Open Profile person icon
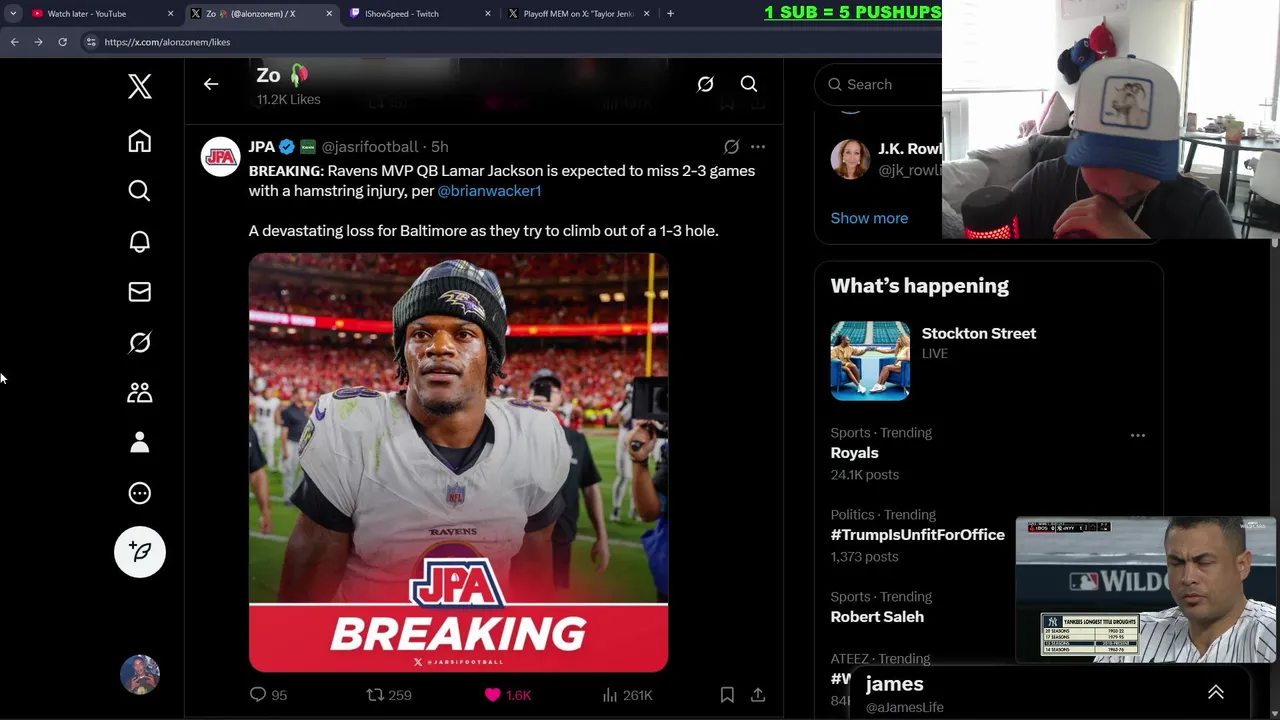Viewport: 1280px width, 720px height. 140,442
